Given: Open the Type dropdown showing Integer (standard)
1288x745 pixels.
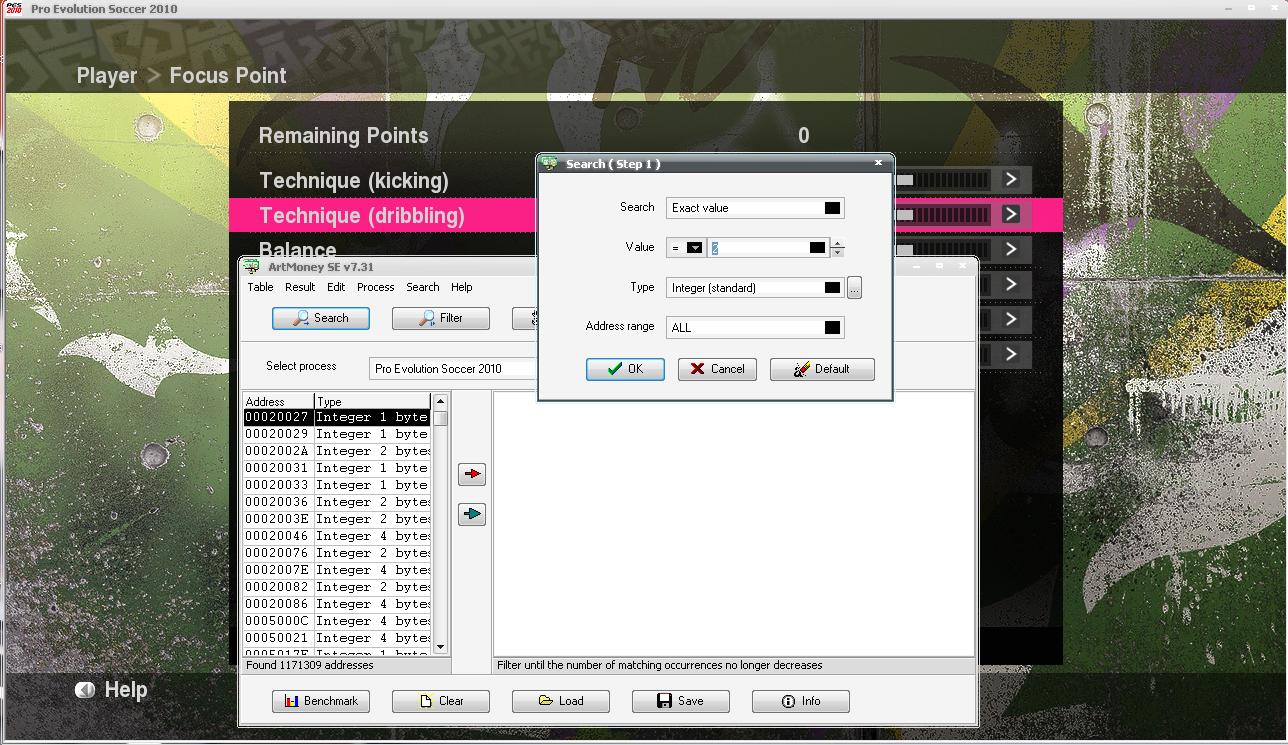Looking at the screenshot, I should coord(832,288).
